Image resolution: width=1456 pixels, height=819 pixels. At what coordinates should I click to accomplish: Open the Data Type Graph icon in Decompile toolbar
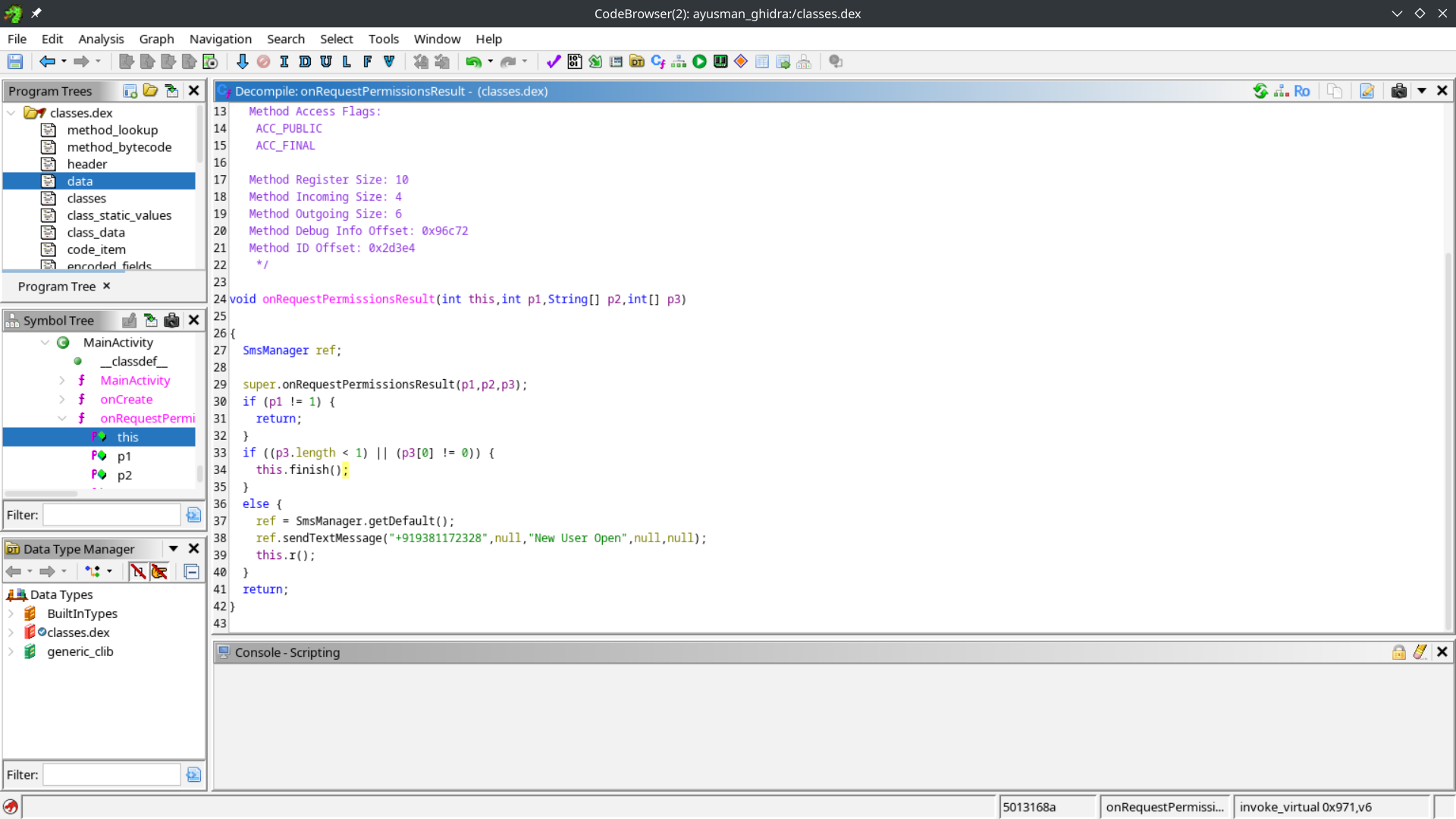pyautogui.click(x=1281, y=91)
